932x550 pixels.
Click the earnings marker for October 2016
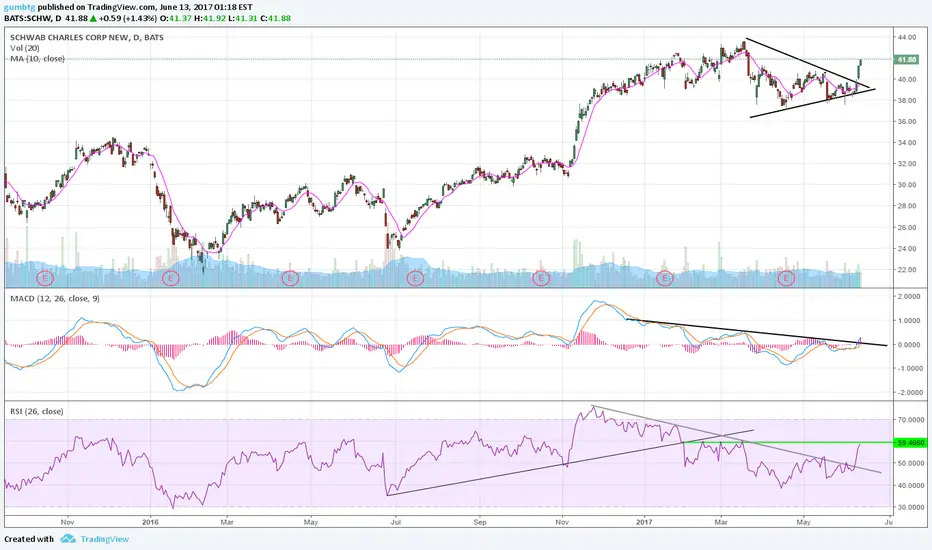[x=541, y=278]
